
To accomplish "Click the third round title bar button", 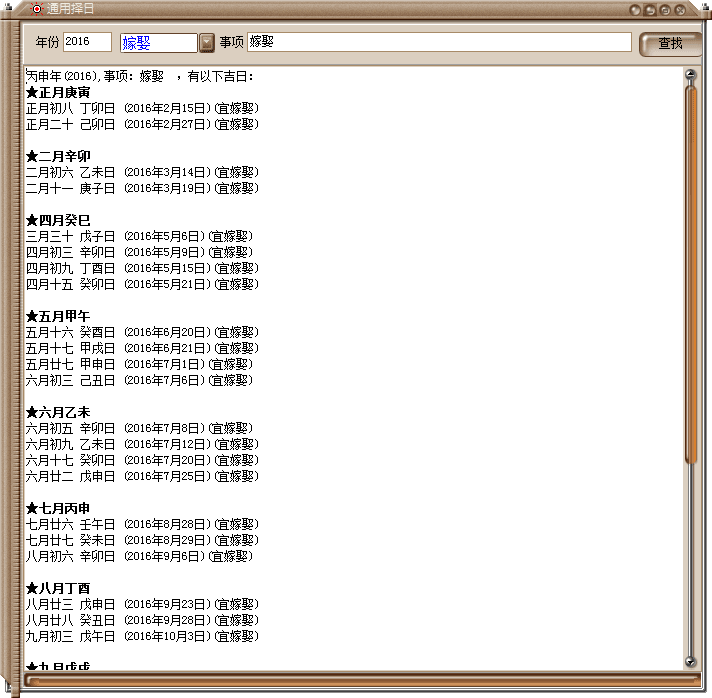I will (x=665, y=10).
